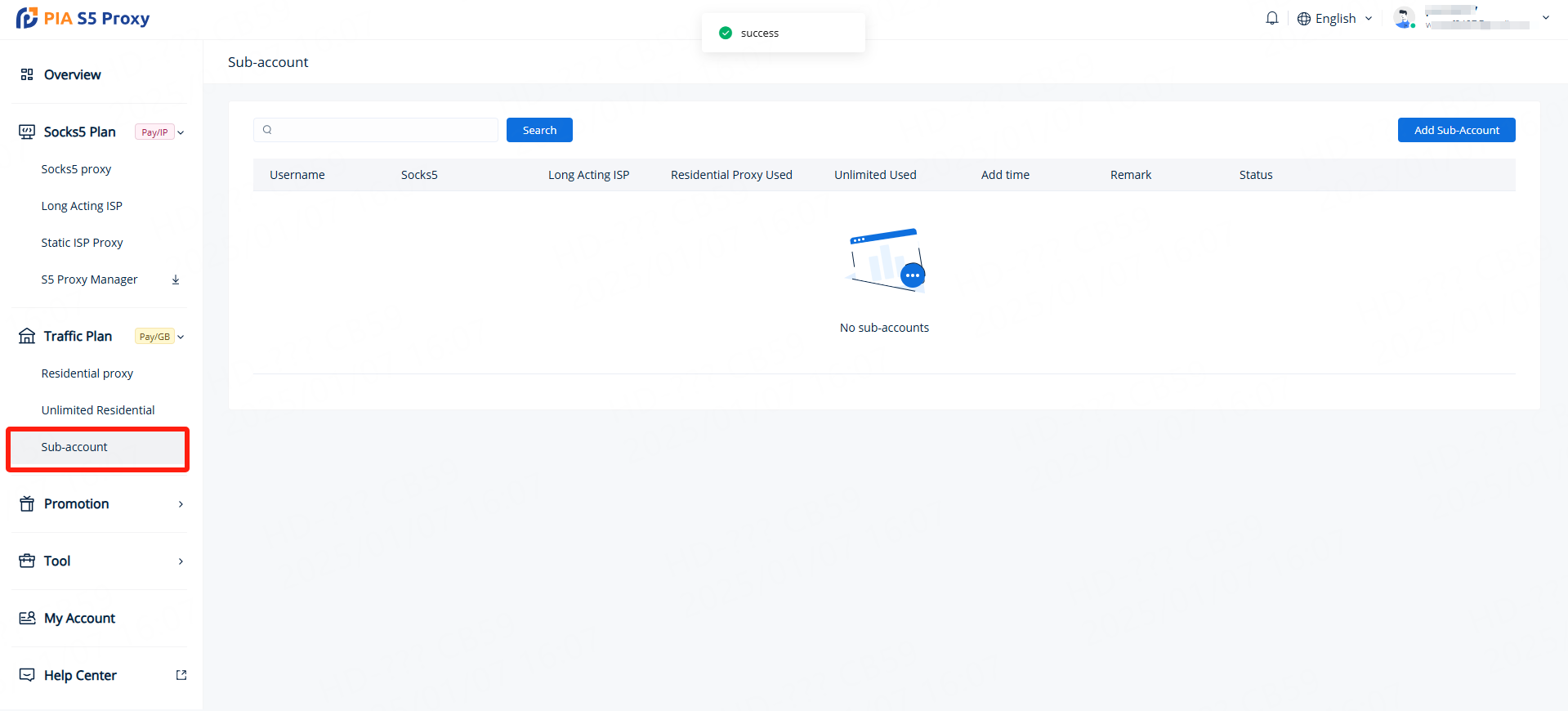Open the account menu chevron
The width and height of the screenshot is (1568, 711).
pyautogui.click(x=1545, y=18)
